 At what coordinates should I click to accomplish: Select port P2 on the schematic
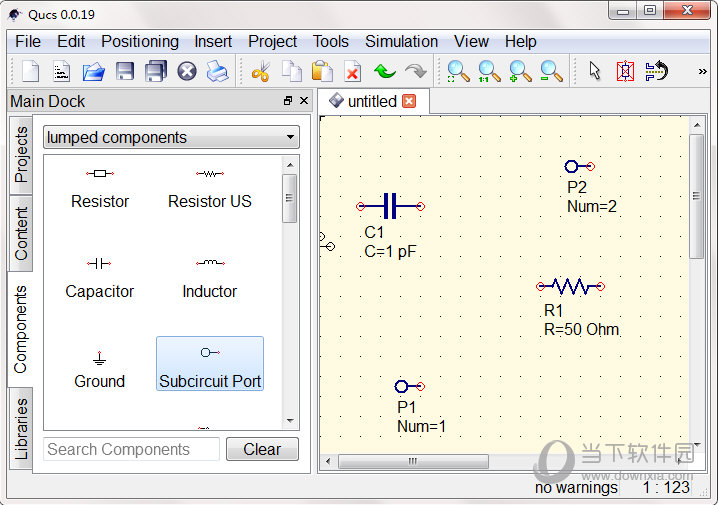tap(579, 166)
